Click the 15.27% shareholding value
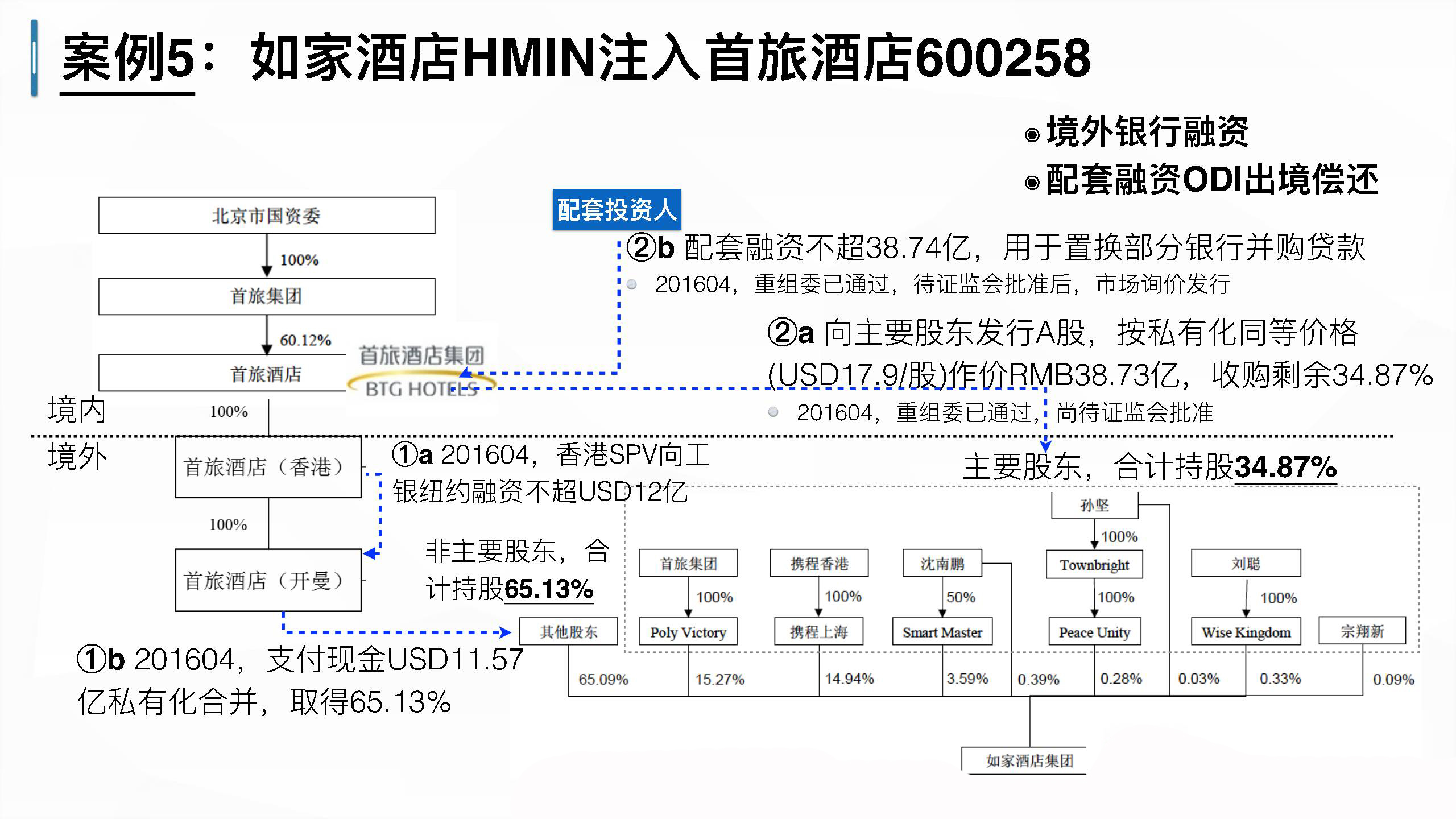The height and width of the screenshot is (819, 1456). 720,679
